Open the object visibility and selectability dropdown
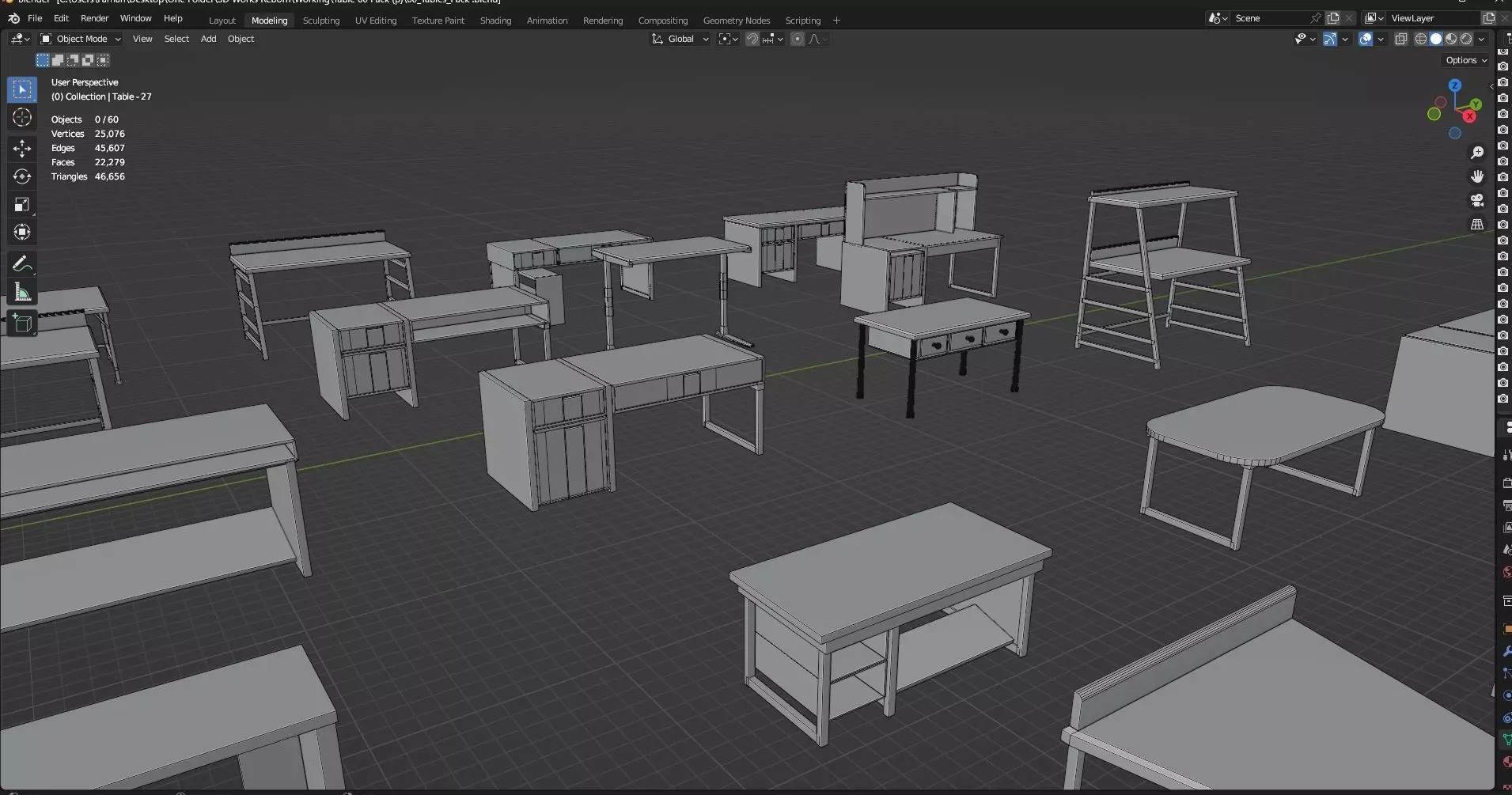 pos(1305,39)
